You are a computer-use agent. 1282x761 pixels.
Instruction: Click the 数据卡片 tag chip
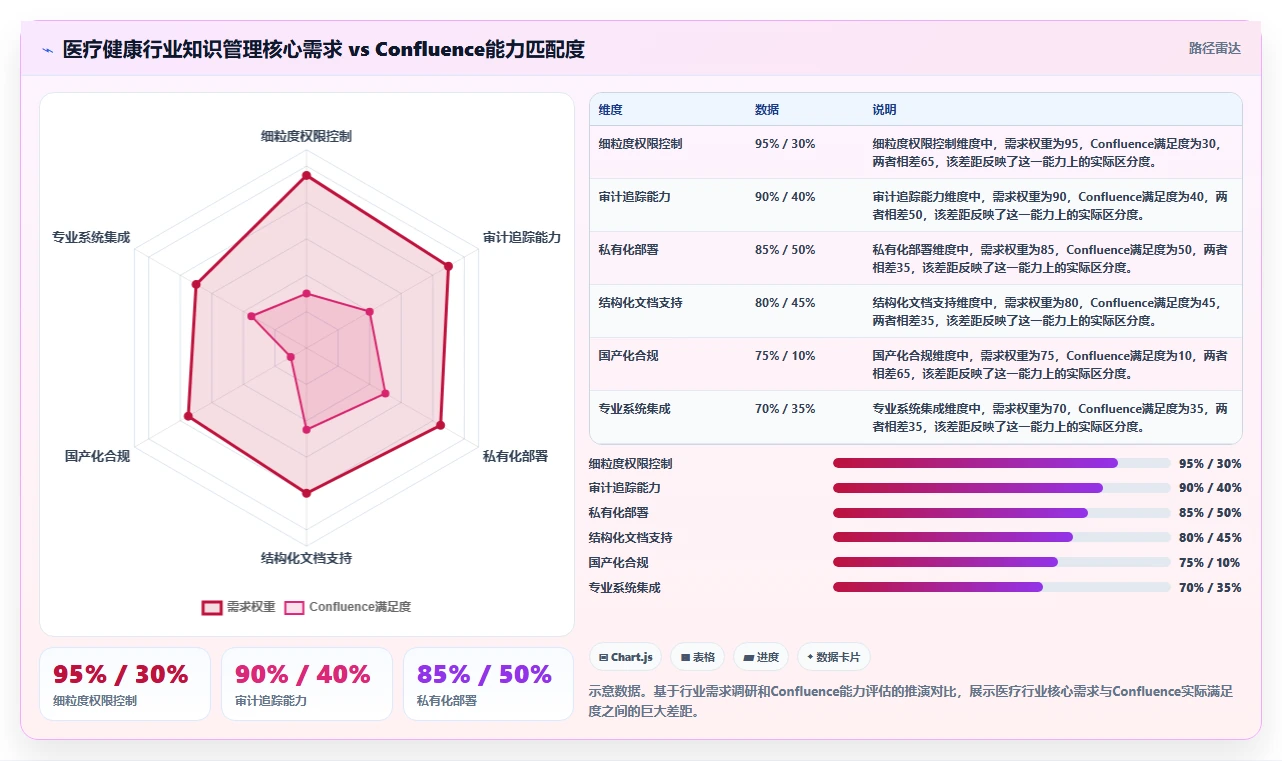[833, 657]
